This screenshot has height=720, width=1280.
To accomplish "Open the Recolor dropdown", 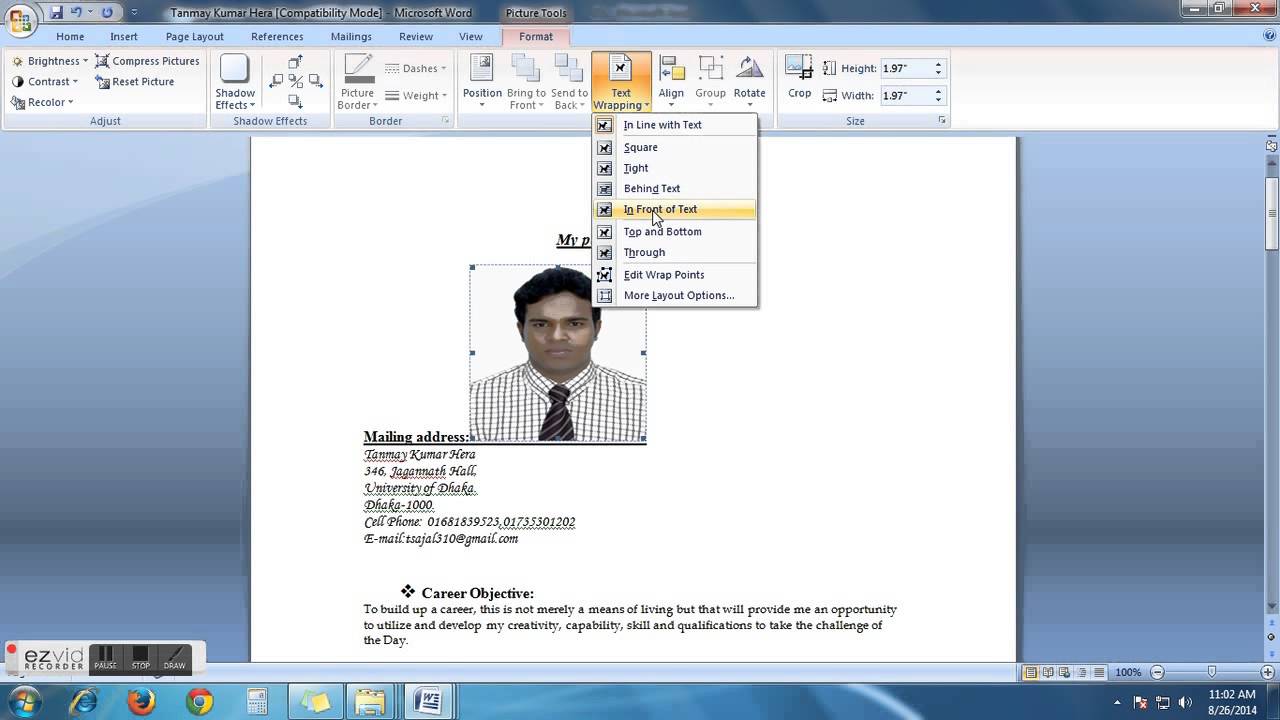I will click(42, 102).
